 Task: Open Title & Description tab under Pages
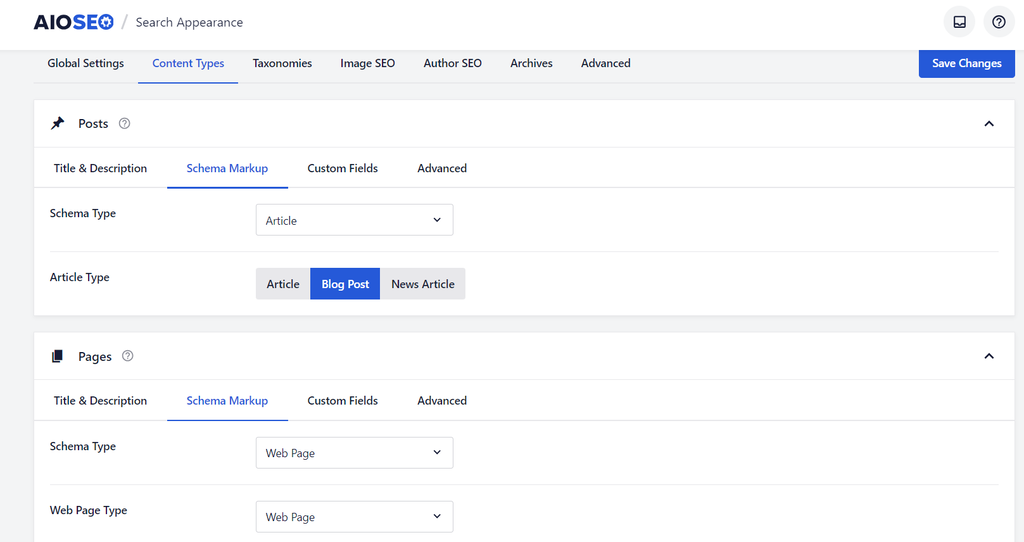[x=100, y=400]
